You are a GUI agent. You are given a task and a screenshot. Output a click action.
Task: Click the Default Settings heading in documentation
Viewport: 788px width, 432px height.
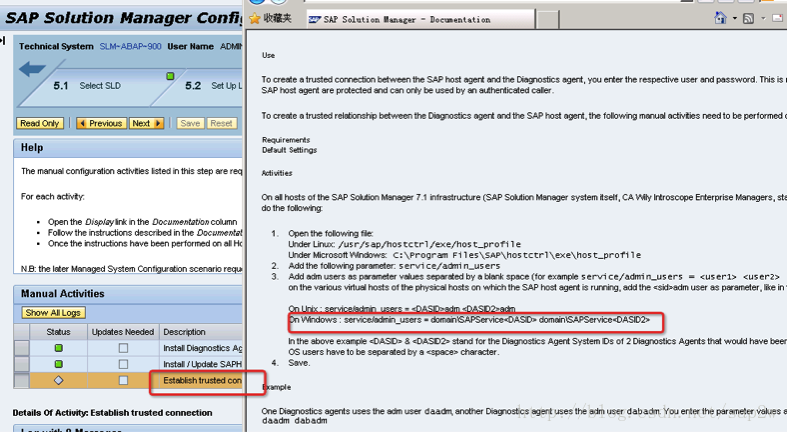[289, 150]
